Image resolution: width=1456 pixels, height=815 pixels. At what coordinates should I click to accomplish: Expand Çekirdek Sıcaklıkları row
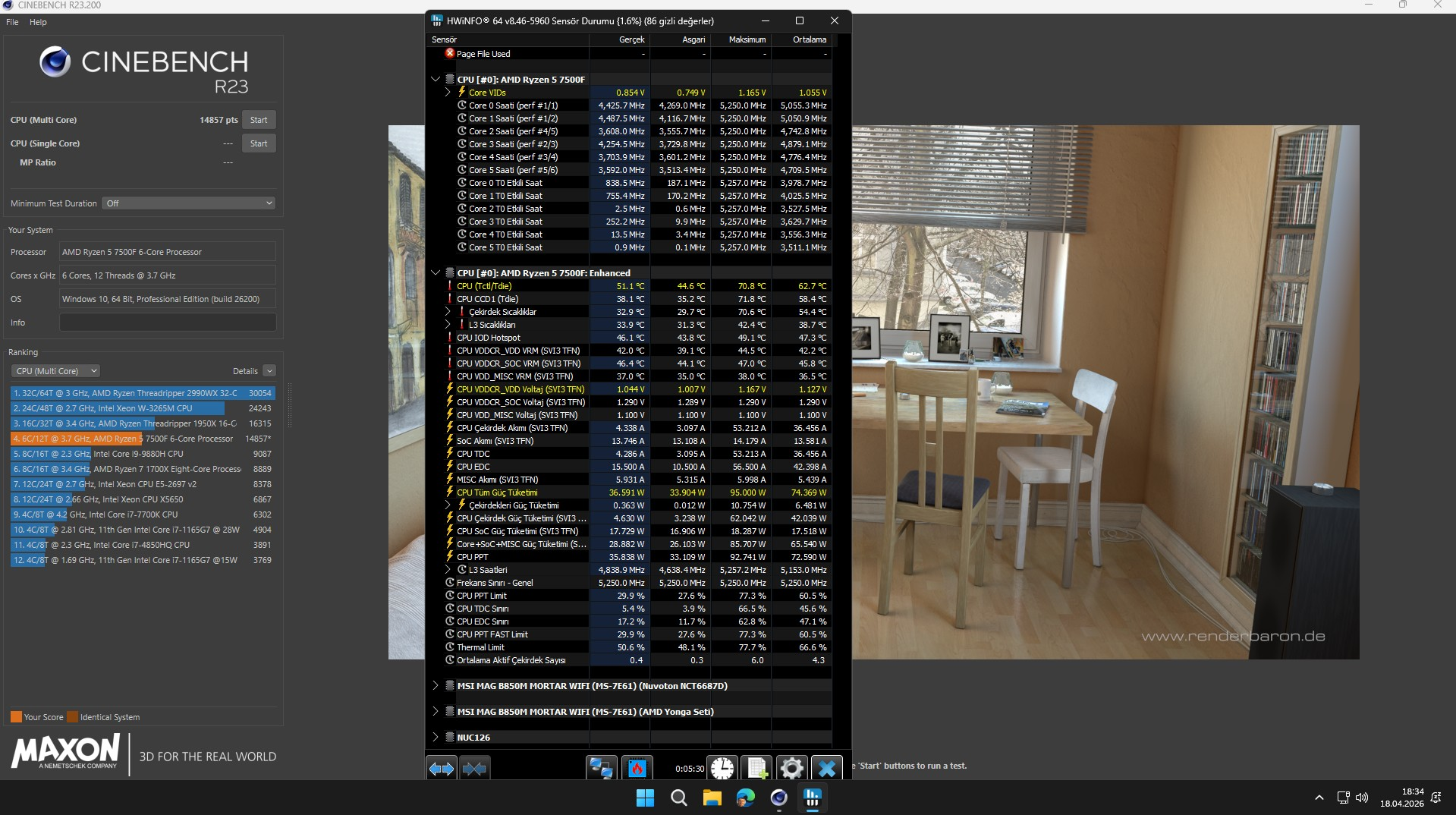[x=448, y=312]
